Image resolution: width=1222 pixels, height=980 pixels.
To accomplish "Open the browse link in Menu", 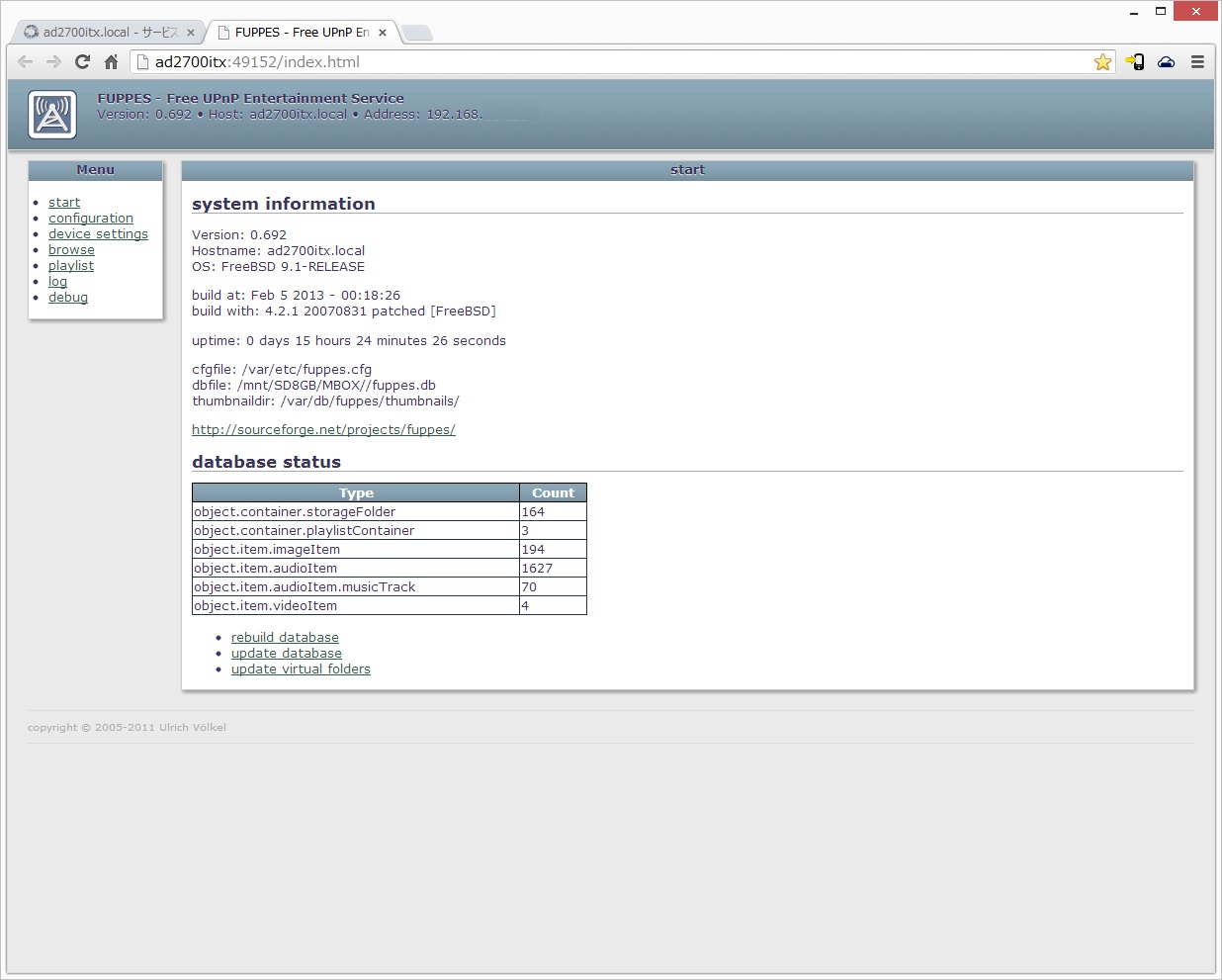I will (71, 250).
